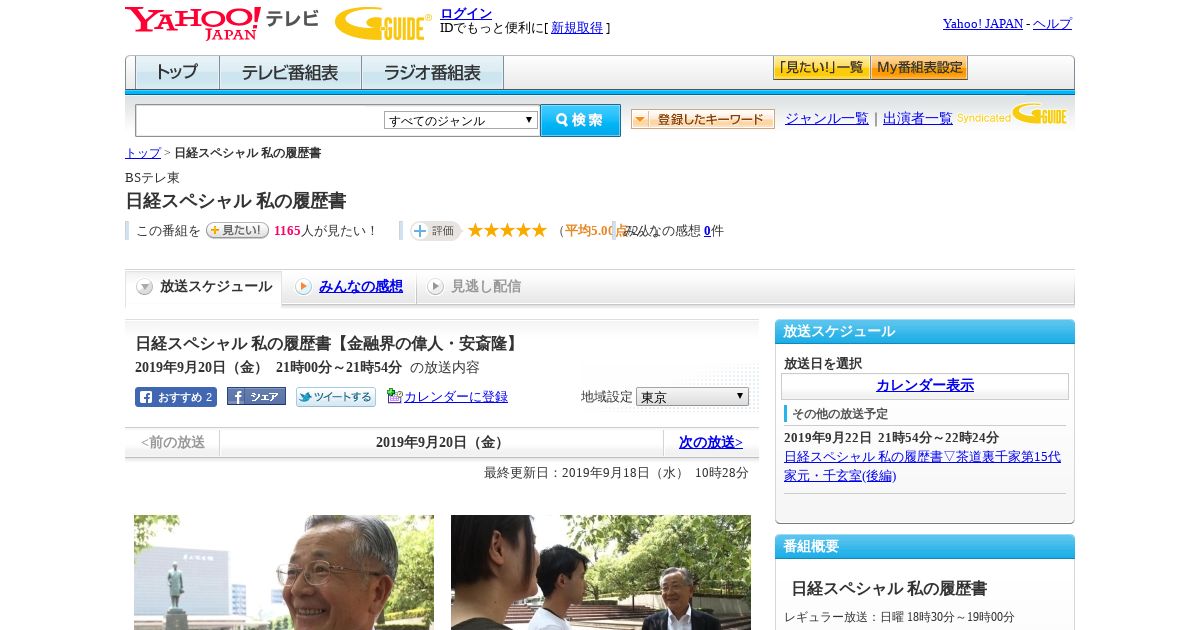The width and height of the screenshot is (1200, 630).
Task: Click the 0件 reviews count link
Action: tap(707, 231)
